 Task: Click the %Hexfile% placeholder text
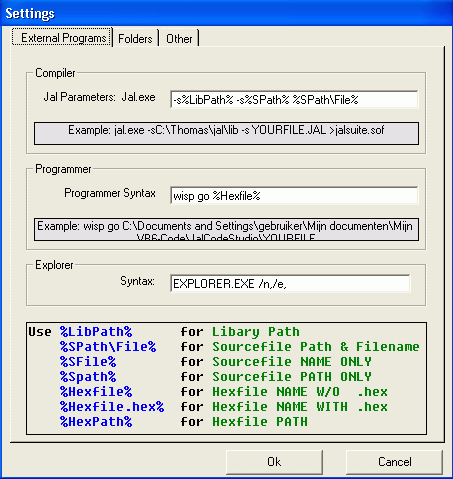coord(96,392)
